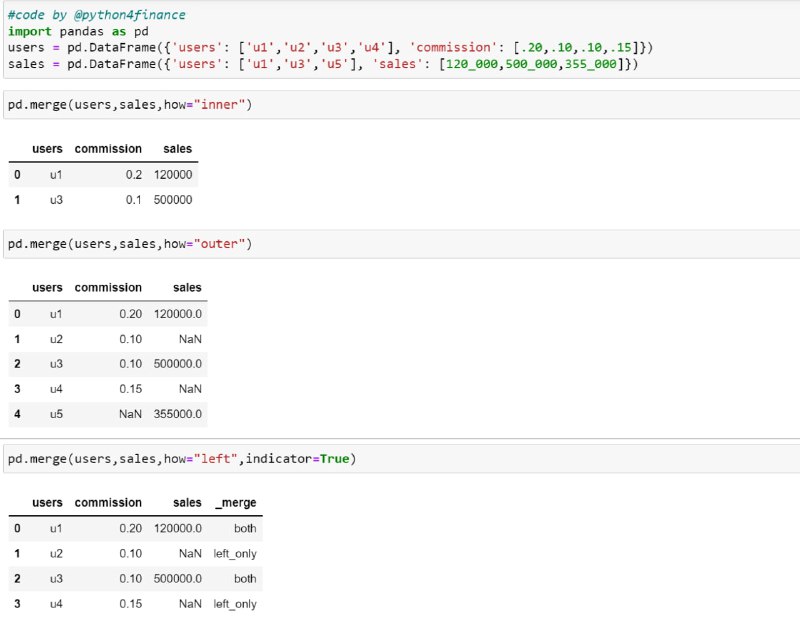800x622 pixels.
Task: Click the left merge indicator code cell
Action: tap(402, 459)
